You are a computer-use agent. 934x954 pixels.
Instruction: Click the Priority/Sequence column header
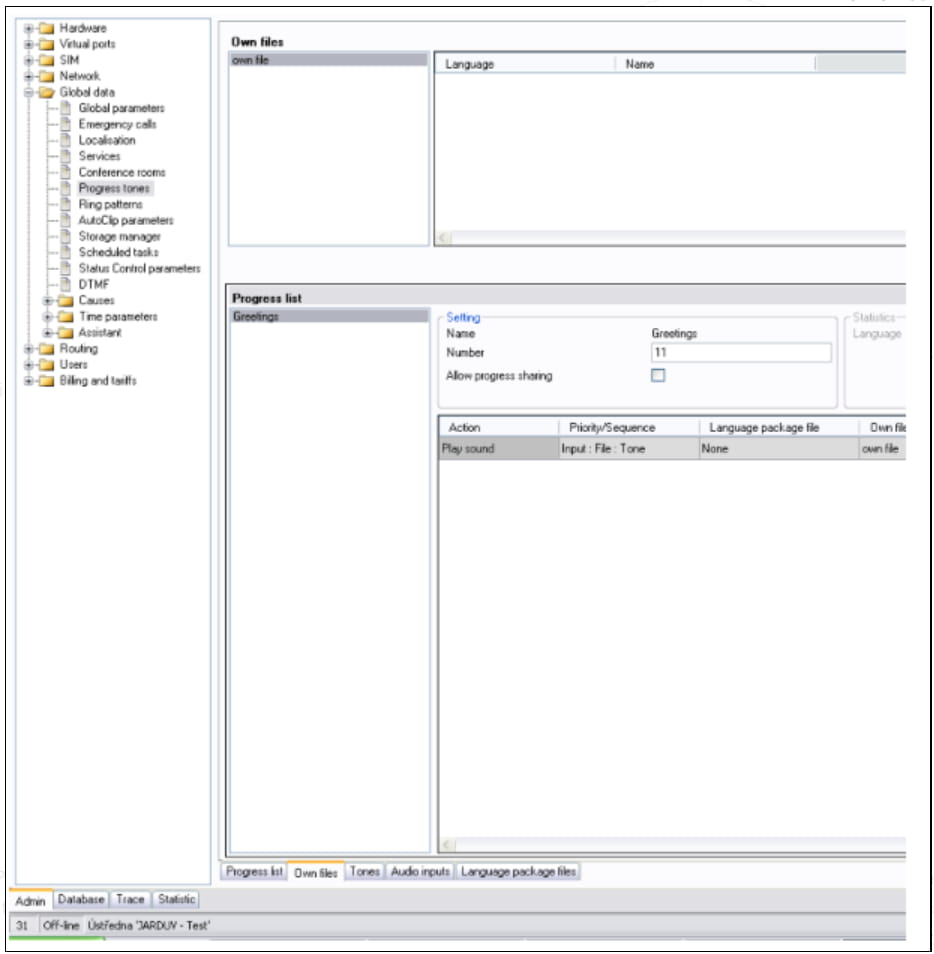point(629,427)
